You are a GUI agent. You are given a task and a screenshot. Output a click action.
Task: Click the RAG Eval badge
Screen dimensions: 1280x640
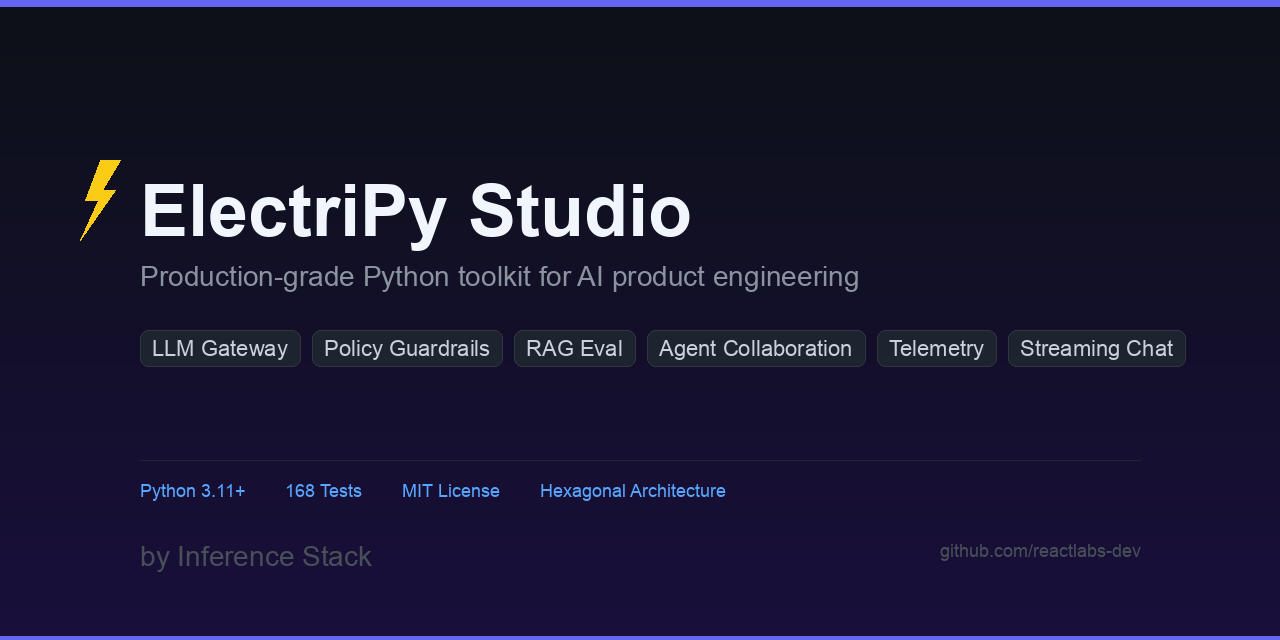point(575,348)
